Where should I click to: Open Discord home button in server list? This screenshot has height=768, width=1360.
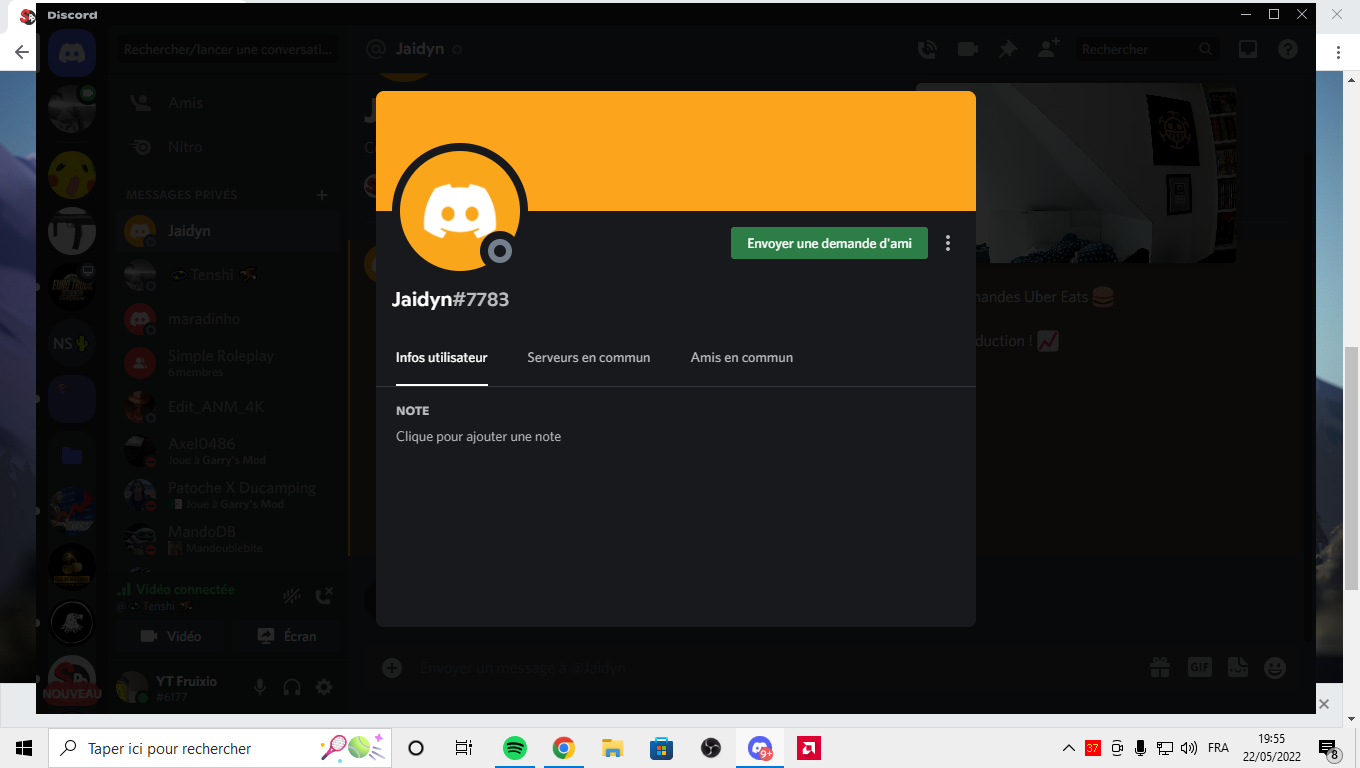(72, 51)
